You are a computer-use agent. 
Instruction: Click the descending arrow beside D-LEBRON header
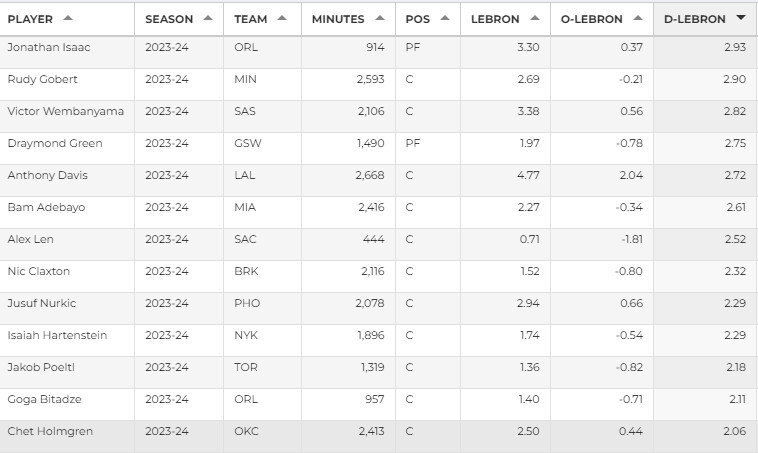click(x=740, y=19)
